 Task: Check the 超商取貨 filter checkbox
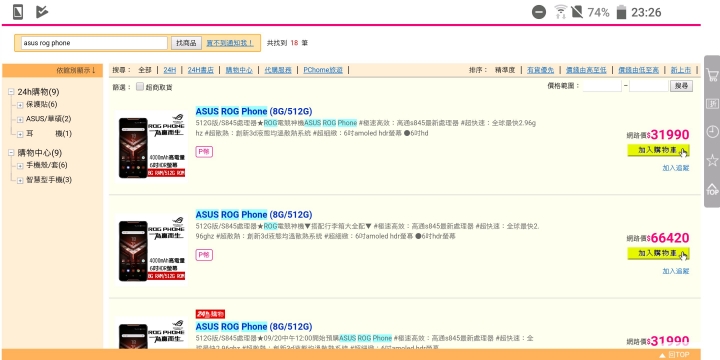pyautogui.click(x=140, y=87)
